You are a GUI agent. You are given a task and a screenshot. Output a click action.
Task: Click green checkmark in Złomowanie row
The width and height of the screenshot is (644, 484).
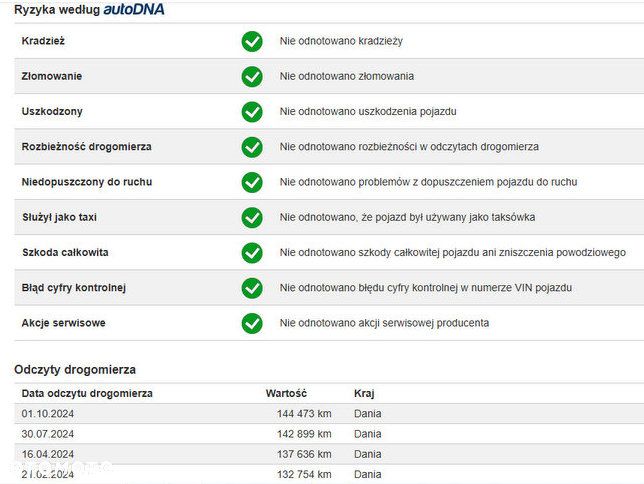tap(252, 77)
